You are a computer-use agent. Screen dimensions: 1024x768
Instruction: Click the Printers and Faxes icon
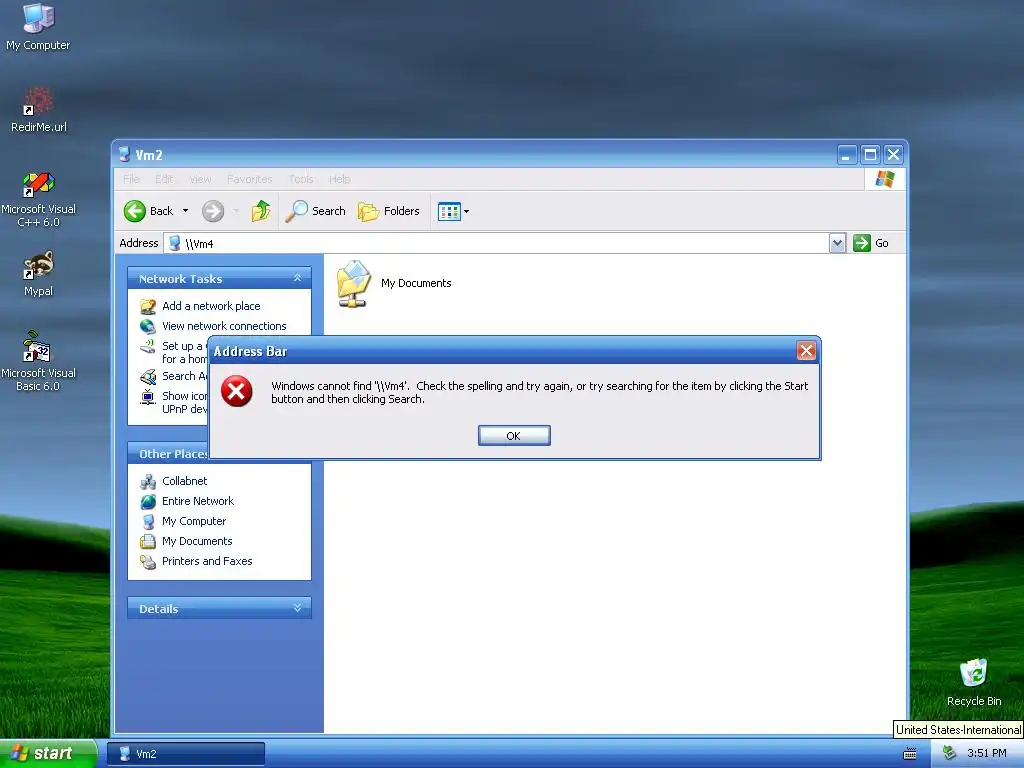(x=148, y=562)
